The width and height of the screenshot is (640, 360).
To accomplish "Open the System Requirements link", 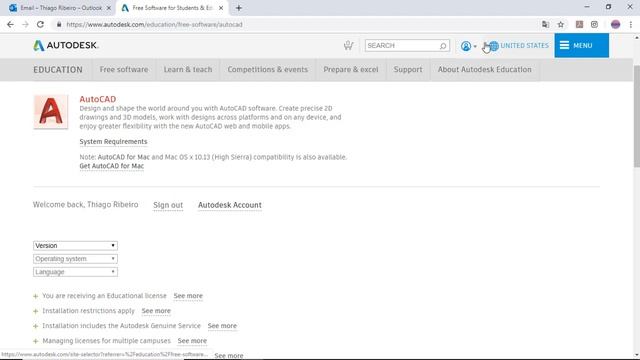I will 113,142.
